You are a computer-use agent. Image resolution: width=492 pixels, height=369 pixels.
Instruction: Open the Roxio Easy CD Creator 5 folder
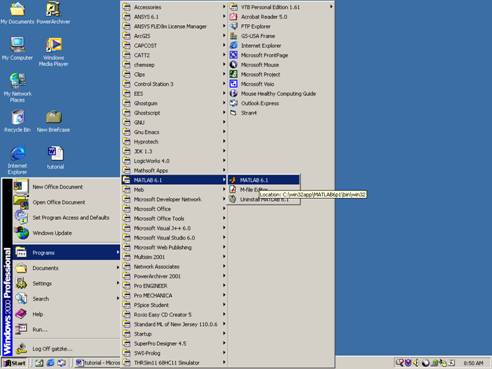pos(174,314)
